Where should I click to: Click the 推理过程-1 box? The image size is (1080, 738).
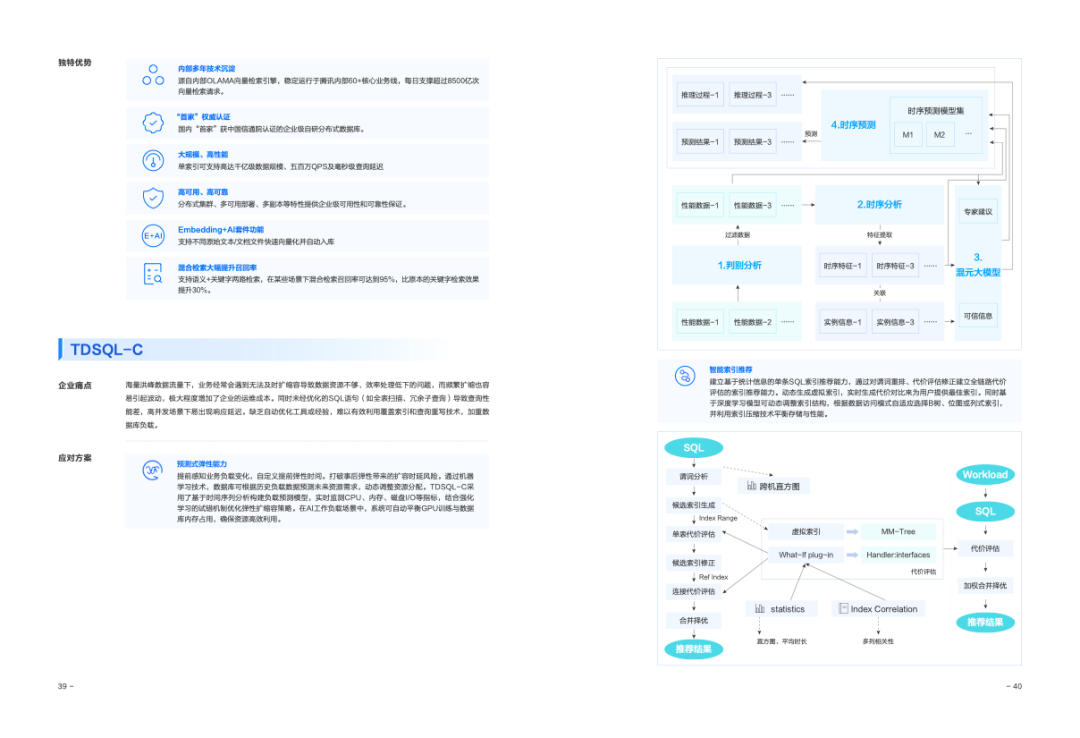pos(700,95)
